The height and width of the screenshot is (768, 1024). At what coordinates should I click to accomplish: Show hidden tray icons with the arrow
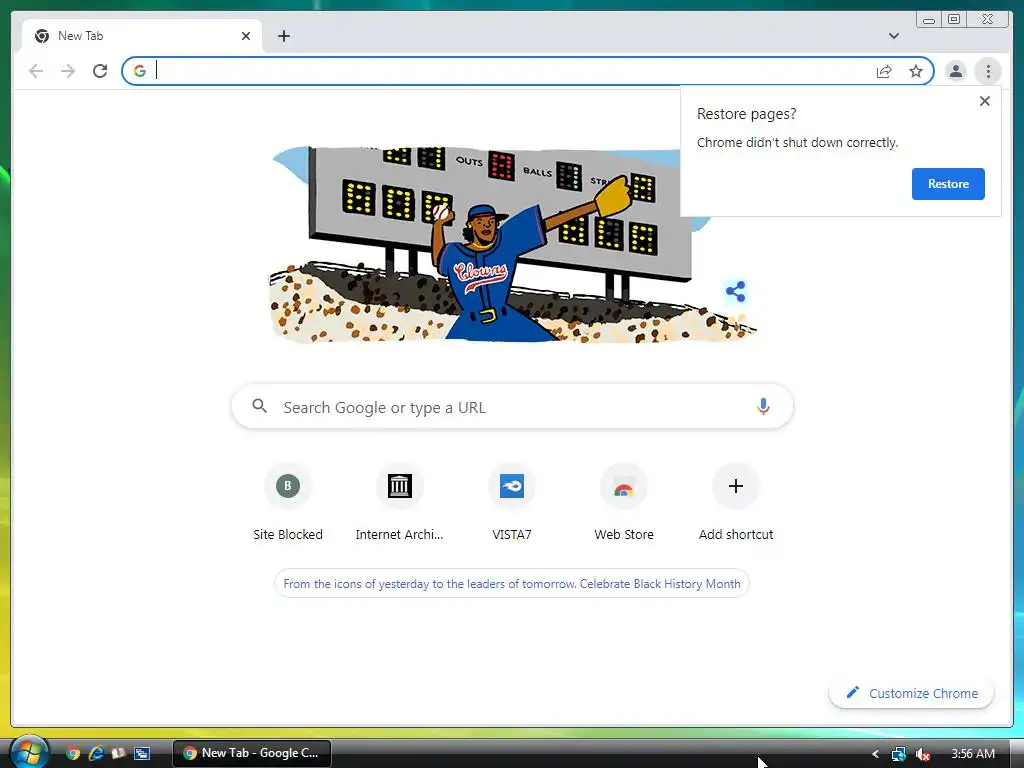[875, 754]
